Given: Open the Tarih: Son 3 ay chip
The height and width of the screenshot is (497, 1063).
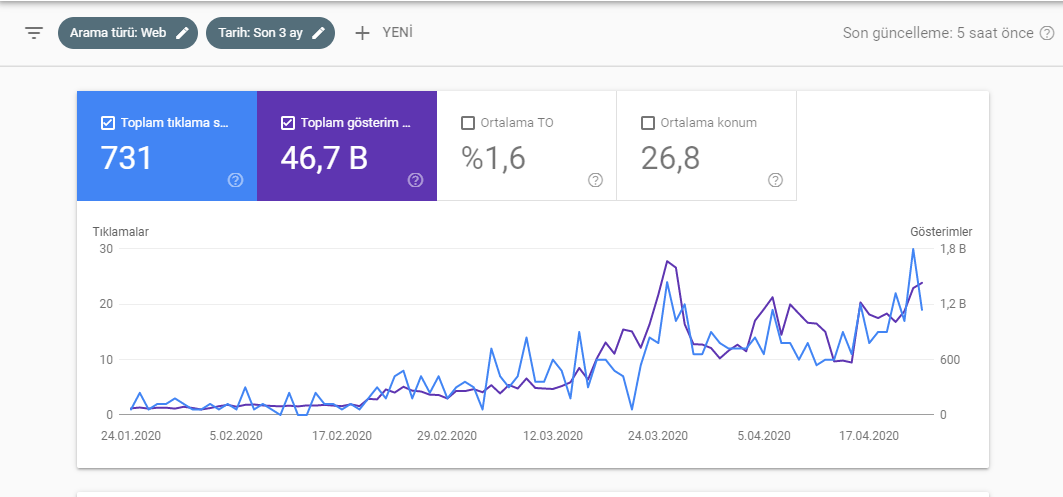Looking at the screenshot, I should [270, 33].
